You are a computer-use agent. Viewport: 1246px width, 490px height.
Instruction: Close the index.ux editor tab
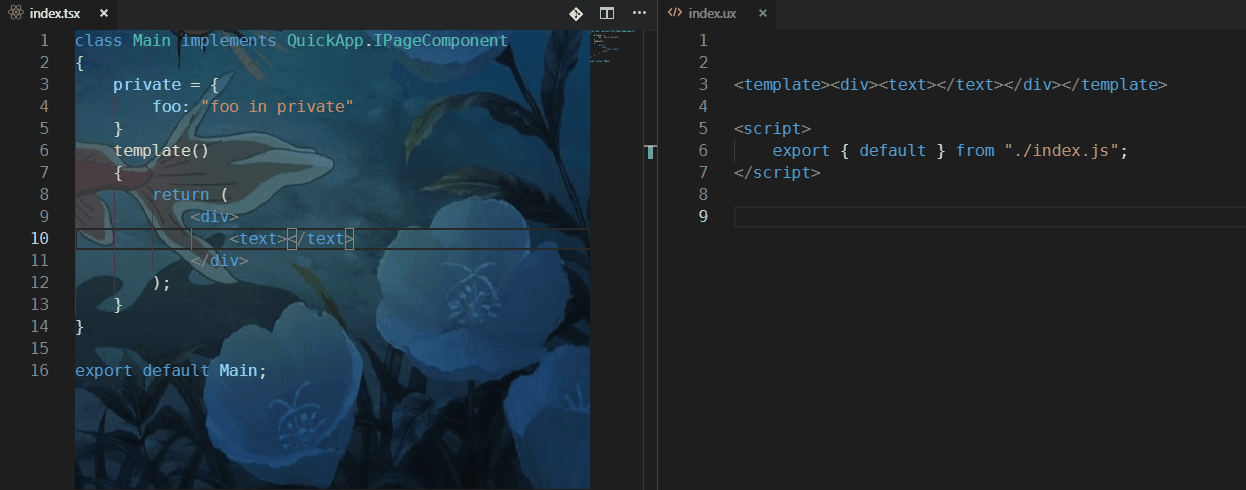tap(762, 13)
